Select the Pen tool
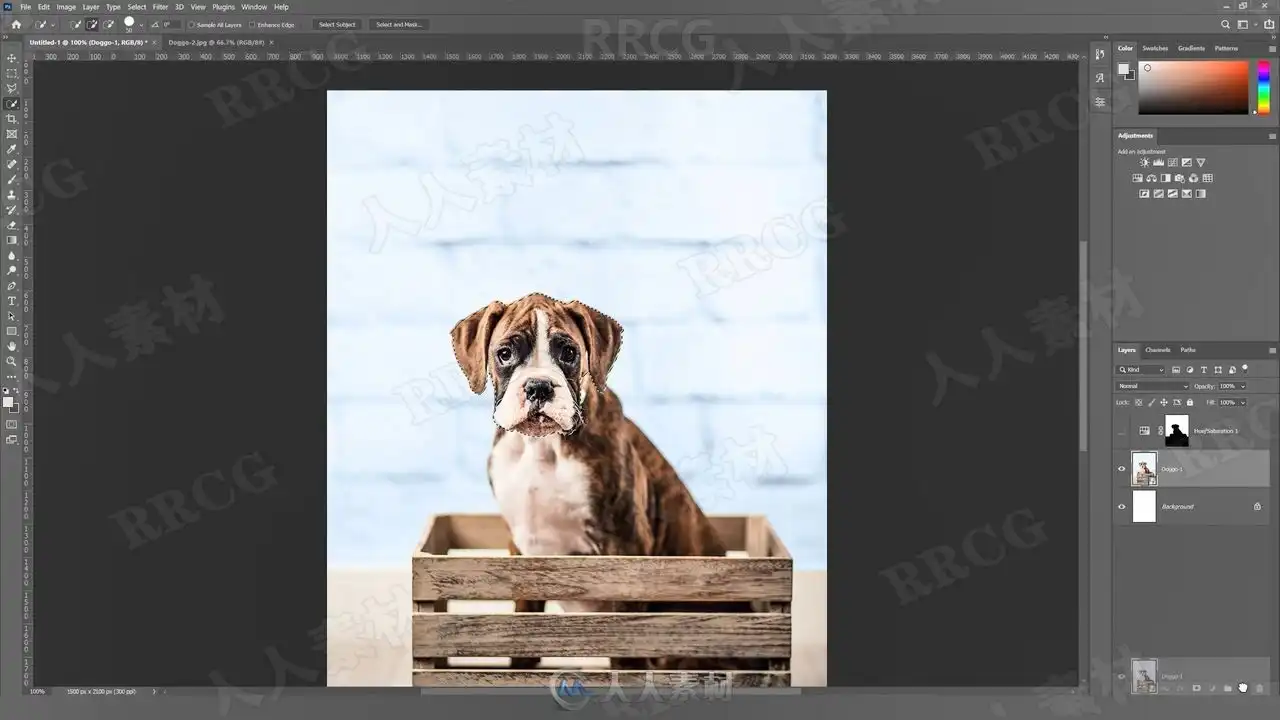 coord(12,286)
